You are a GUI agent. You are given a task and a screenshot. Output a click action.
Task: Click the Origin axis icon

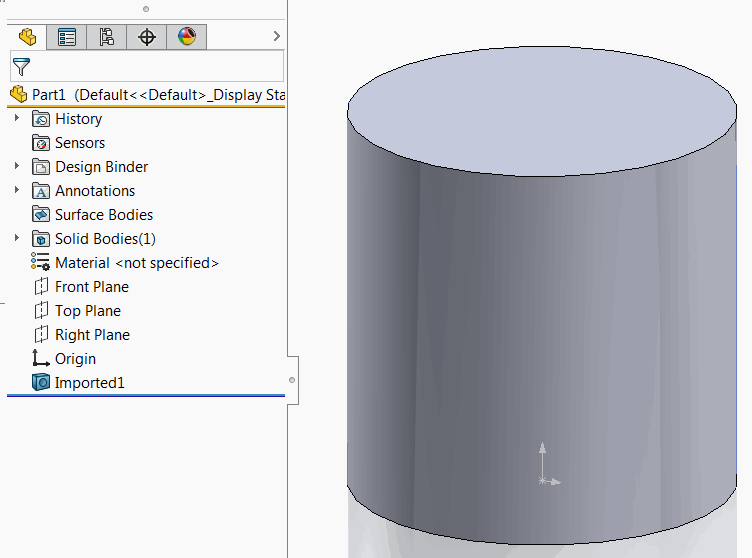click(x=40, y=358)
